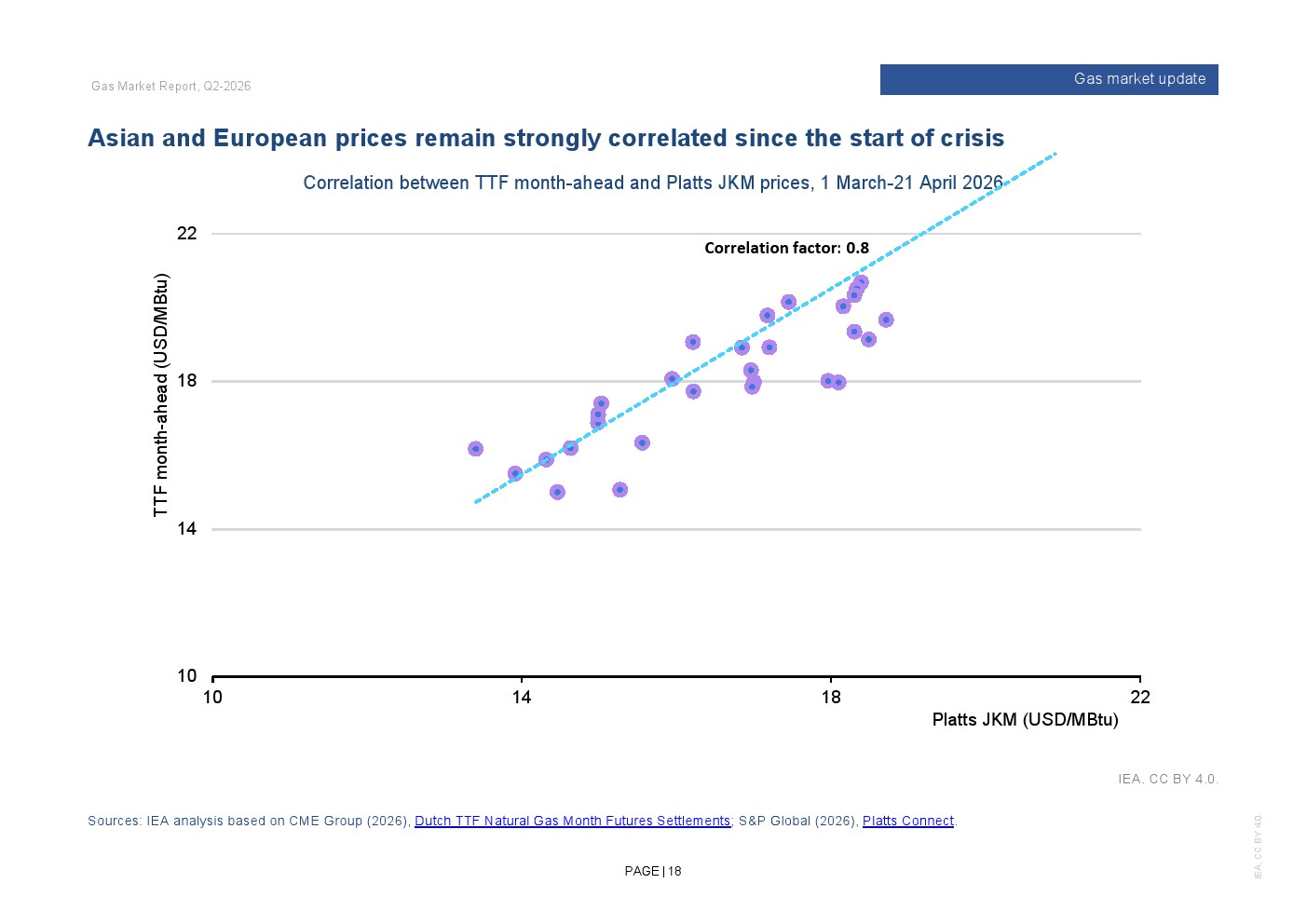Image resolution: width=1307 pixels, height=924 pixels.
Task: Click the dashed blue trendline upper end
Action: point(1053,155)
